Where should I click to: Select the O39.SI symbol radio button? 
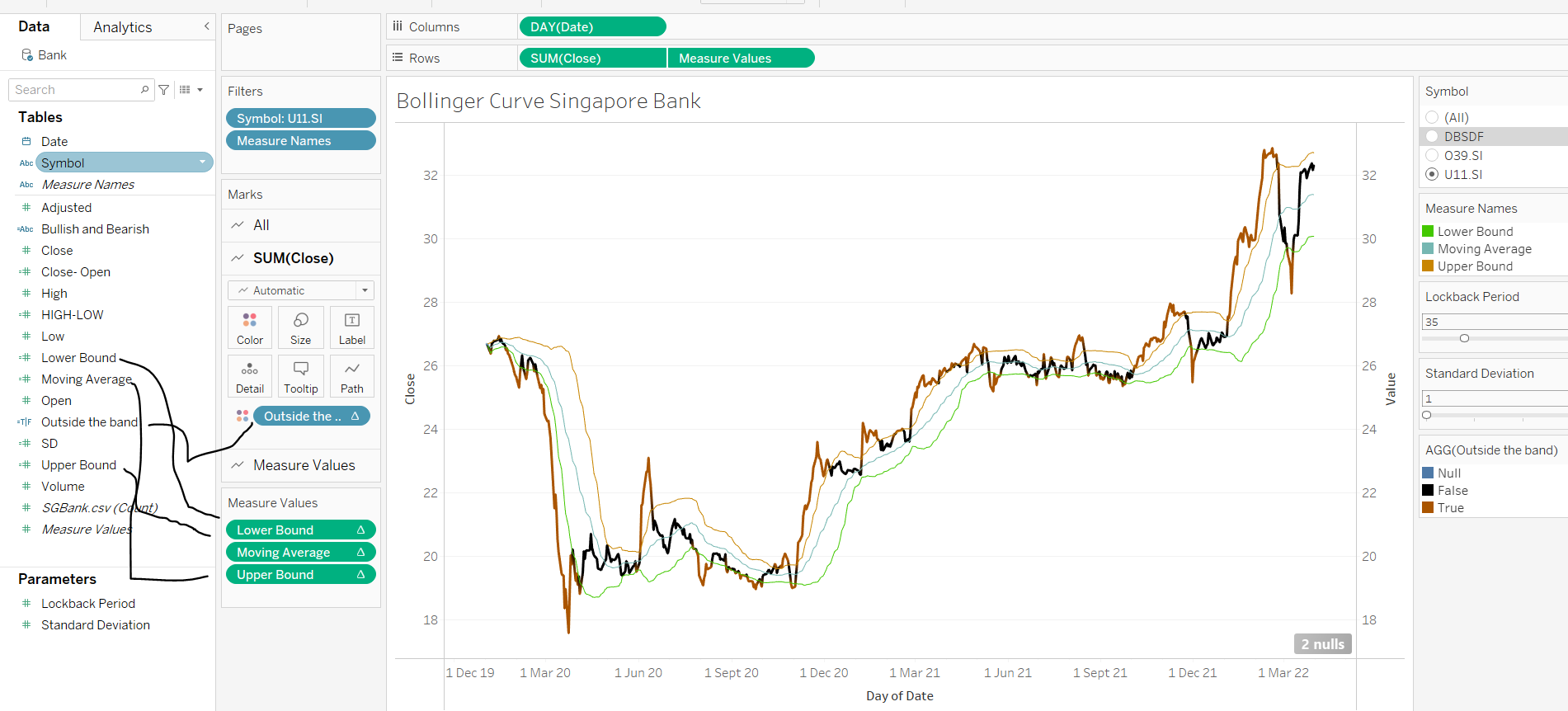pos(1432,156)
